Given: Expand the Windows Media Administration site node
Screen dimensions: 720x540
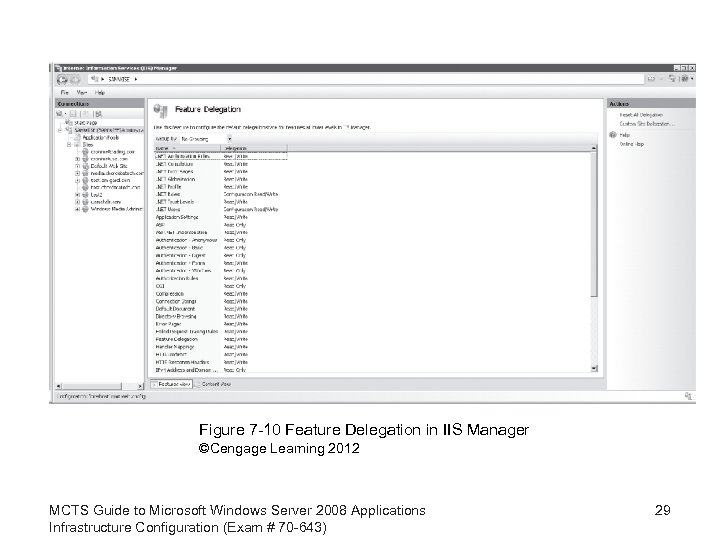Looking at the screenshot, I should pyautogui.click(x=78, y=209).
